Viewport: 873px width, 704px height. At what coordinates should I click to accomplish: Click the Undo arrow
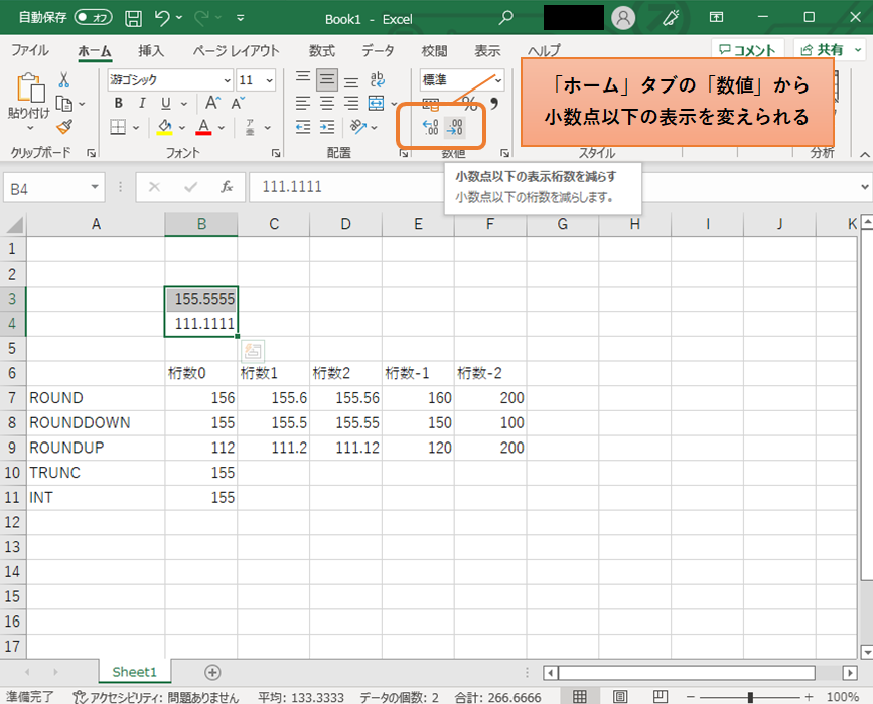click(162, 18)
